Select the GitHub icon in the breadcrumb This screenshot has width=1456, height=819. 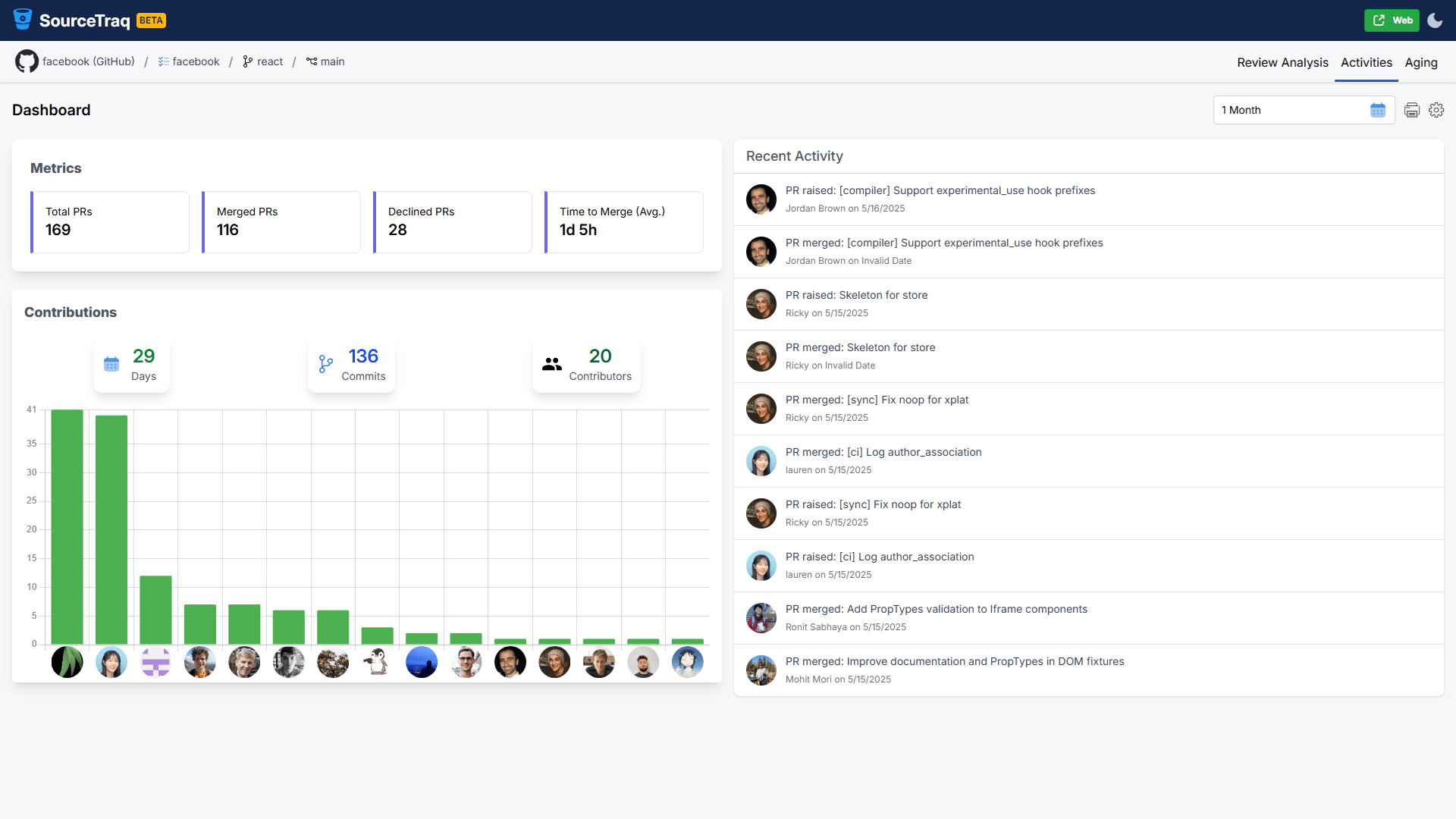[26, 61]
